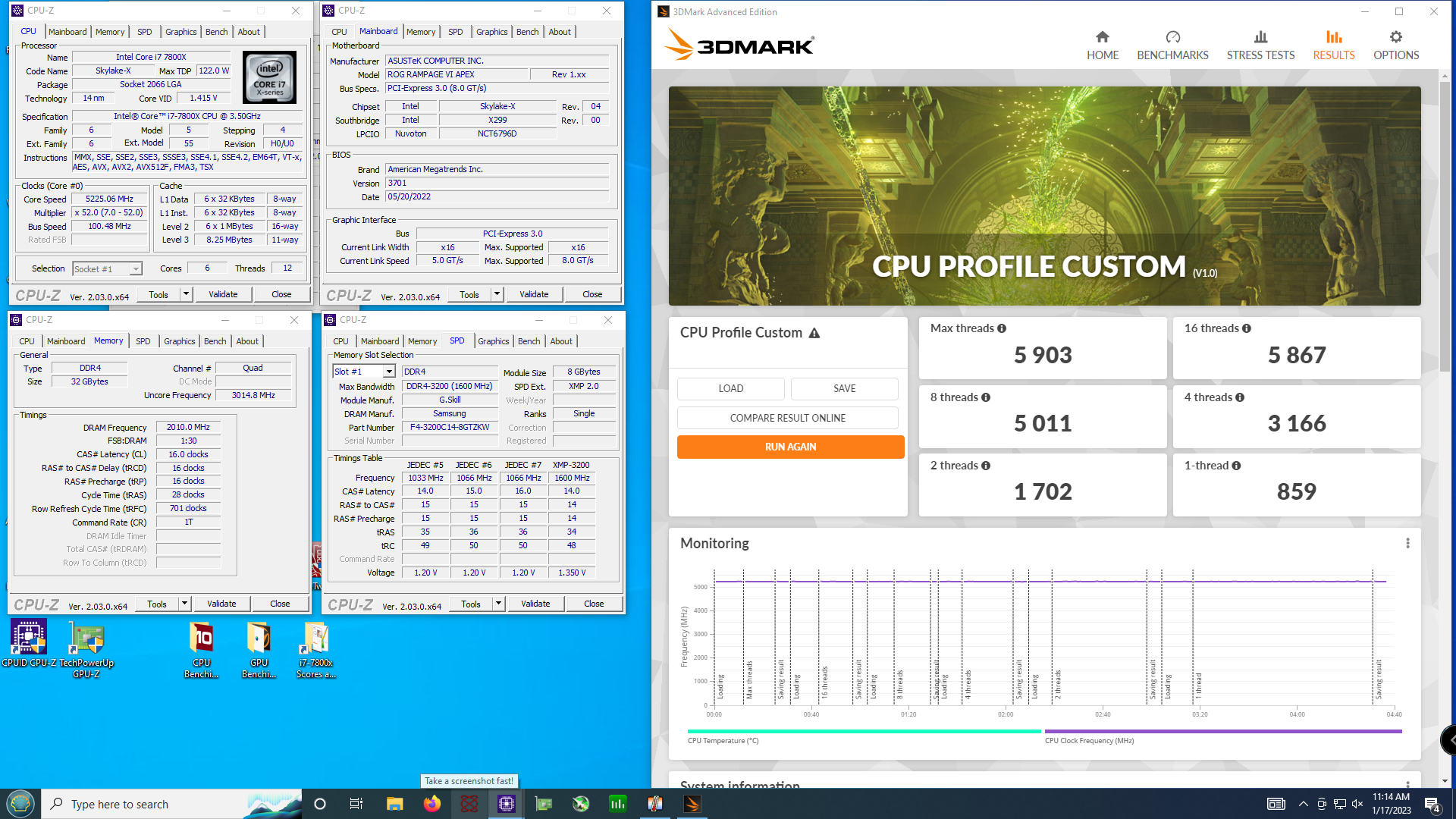Screen dimensions: 1456x819
Task: Open CPUID CPU-Z desktop shortcut
Action: pos(29,644)
